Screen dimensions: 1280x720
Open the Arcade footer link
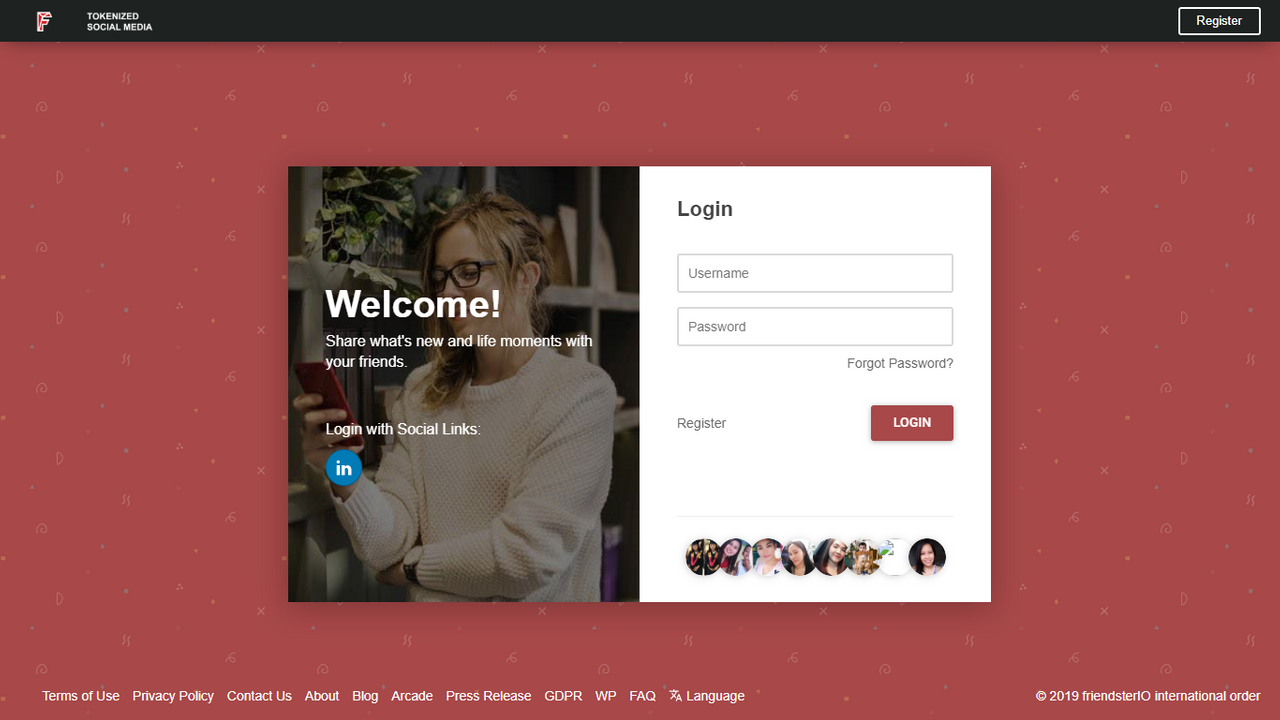click(x=412, y=696)
